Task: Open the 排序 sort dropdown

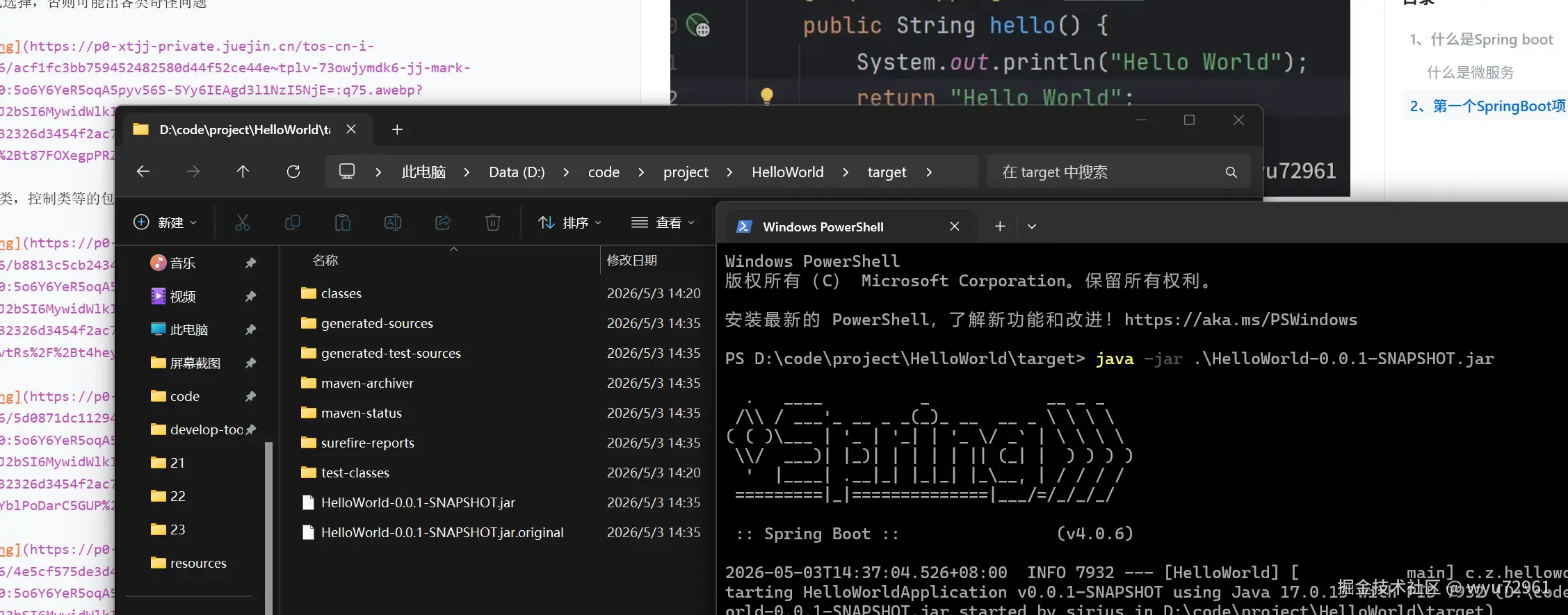Action: tap(569, 222)
